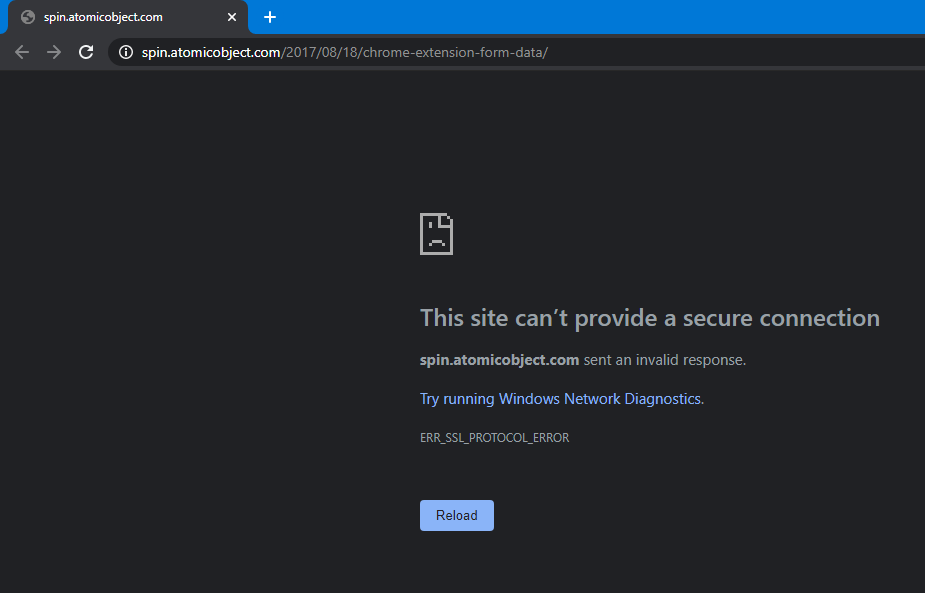Go back using the back arrow
925x593 pixels.
tap(22, 52)
